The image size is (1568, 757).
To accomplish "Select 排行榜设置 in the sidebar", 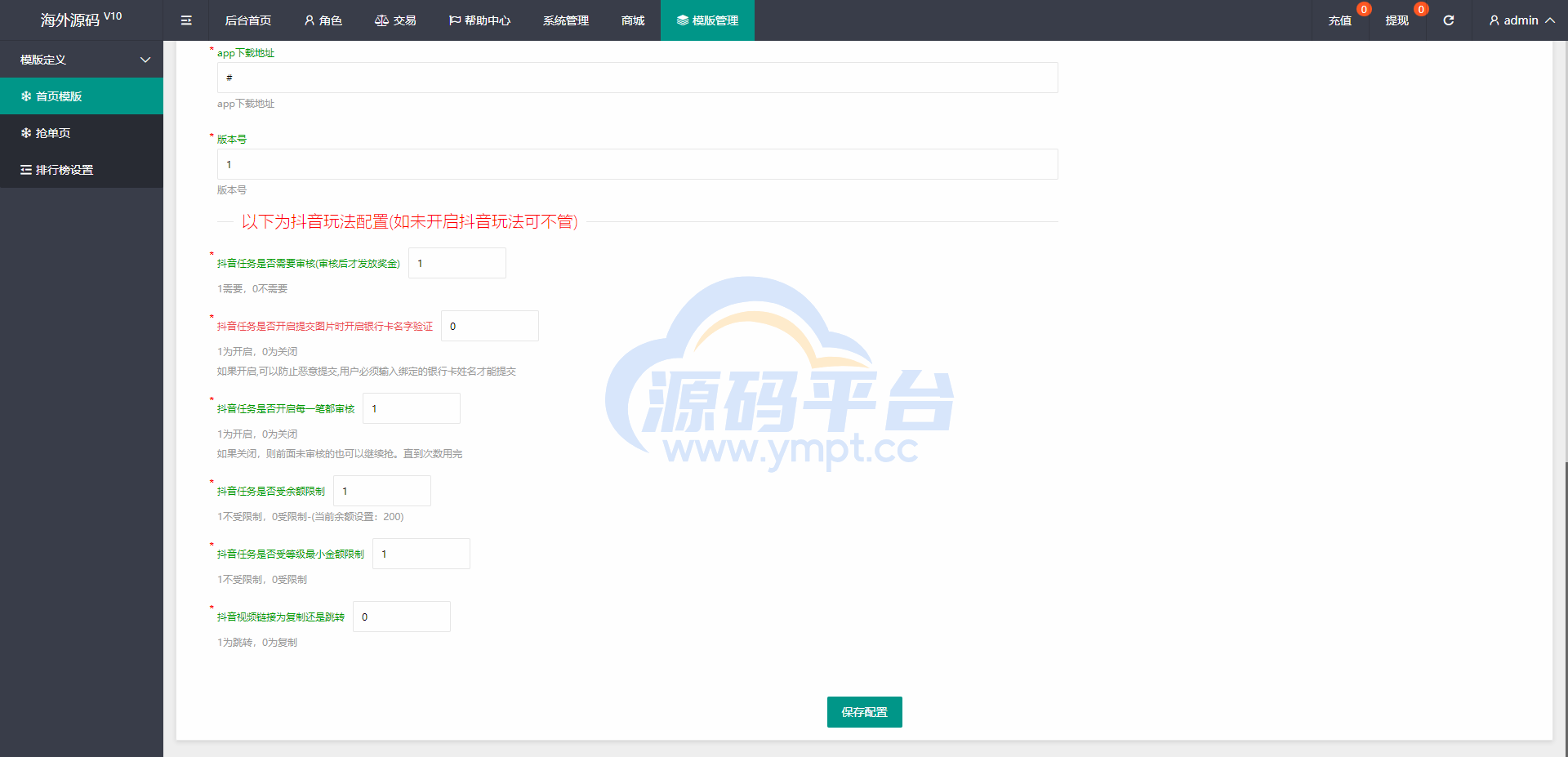I will tap(82, 170).
